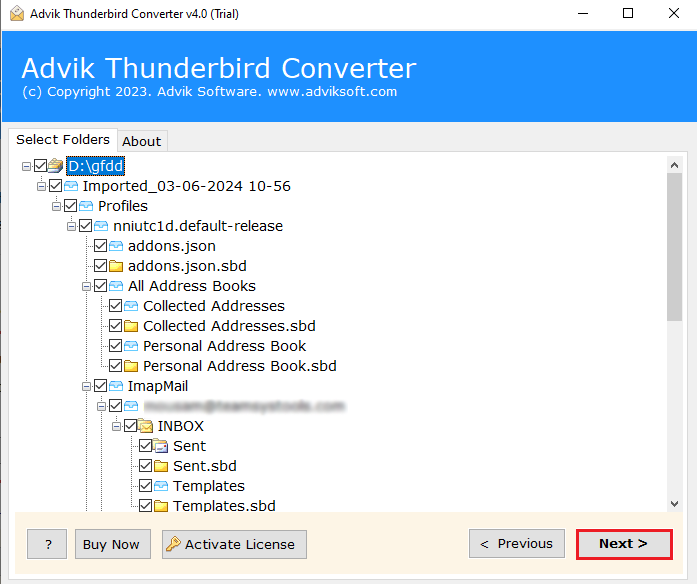Click the mailbox icon beside Collected Addresses
Screen dimensions: 697x584
(131, 306)
